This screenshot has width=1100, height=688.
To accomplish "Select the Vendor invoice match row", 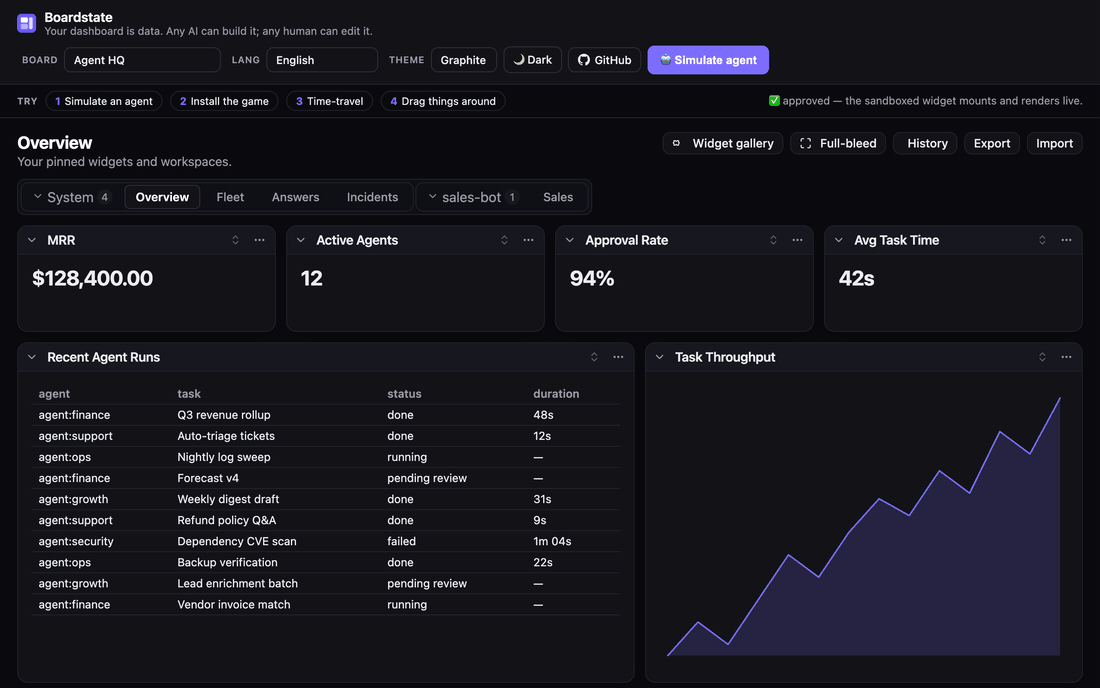I will pyautogui.click(x=326, y=604).
